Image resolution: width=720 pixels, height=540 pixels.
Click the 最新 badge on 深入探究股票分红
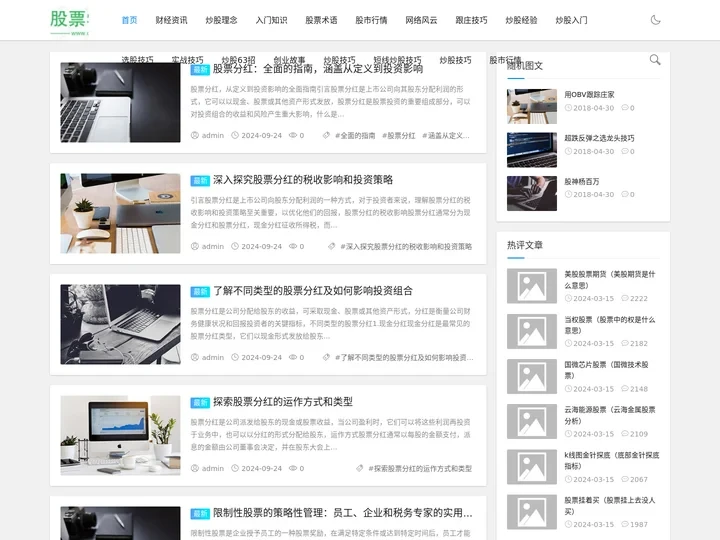(200, 181)
